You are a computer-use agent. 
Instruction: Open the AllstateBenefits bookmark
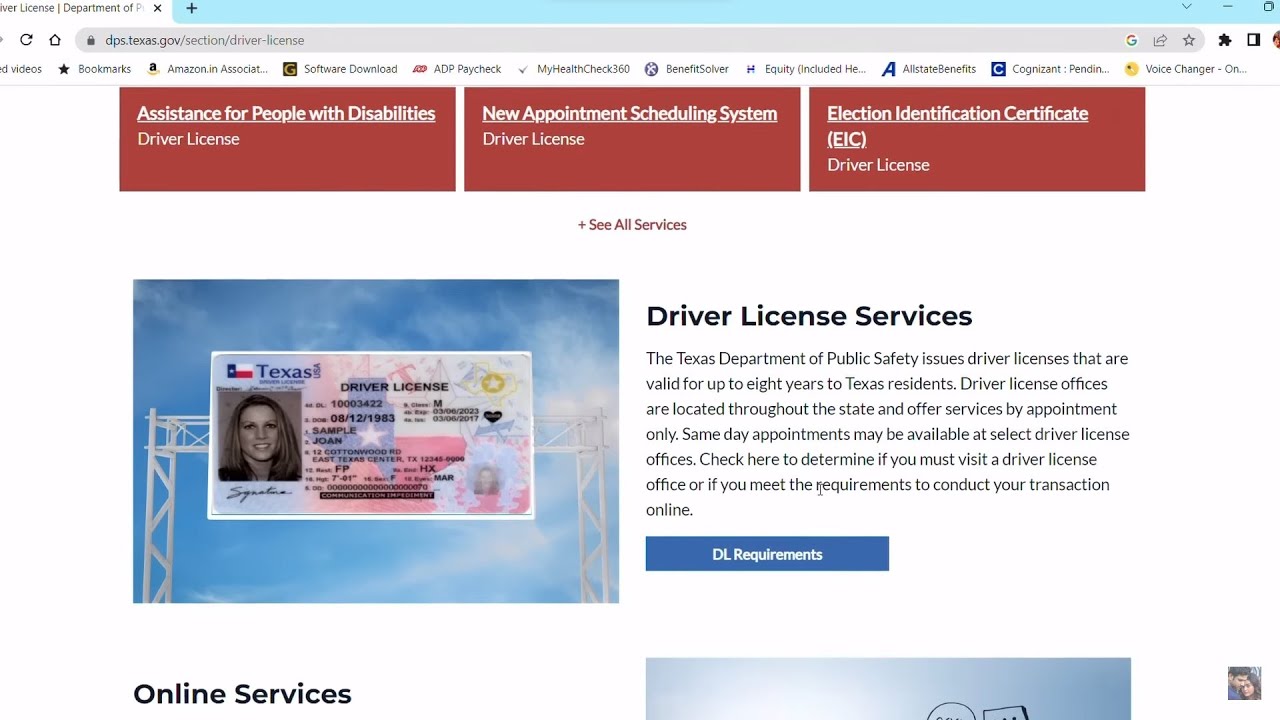click(929, 69)
